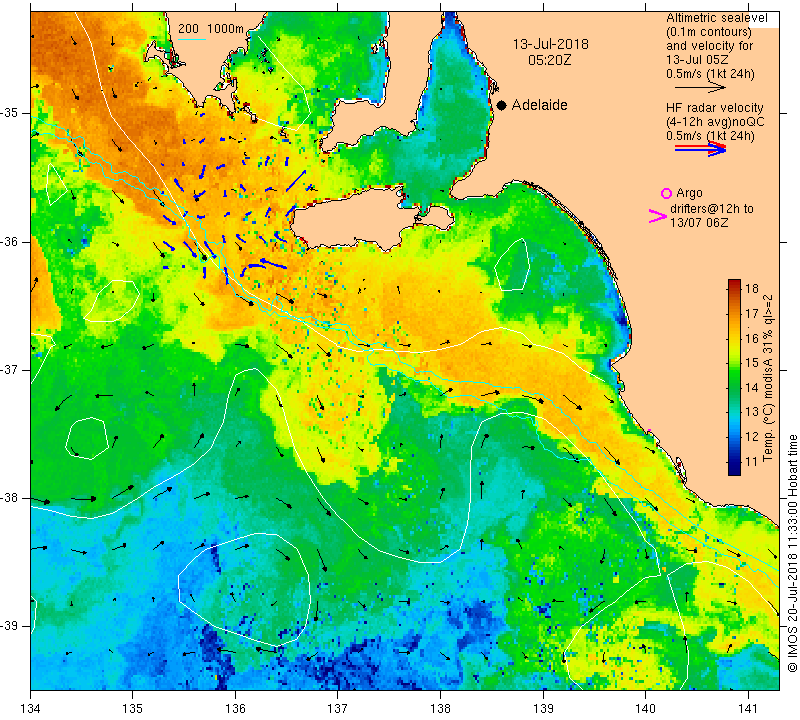The width and height of the screenshot is (800, 720).
Task: Click the 'Altimetric sealevel' legend heading
Action: click(716, 18)
